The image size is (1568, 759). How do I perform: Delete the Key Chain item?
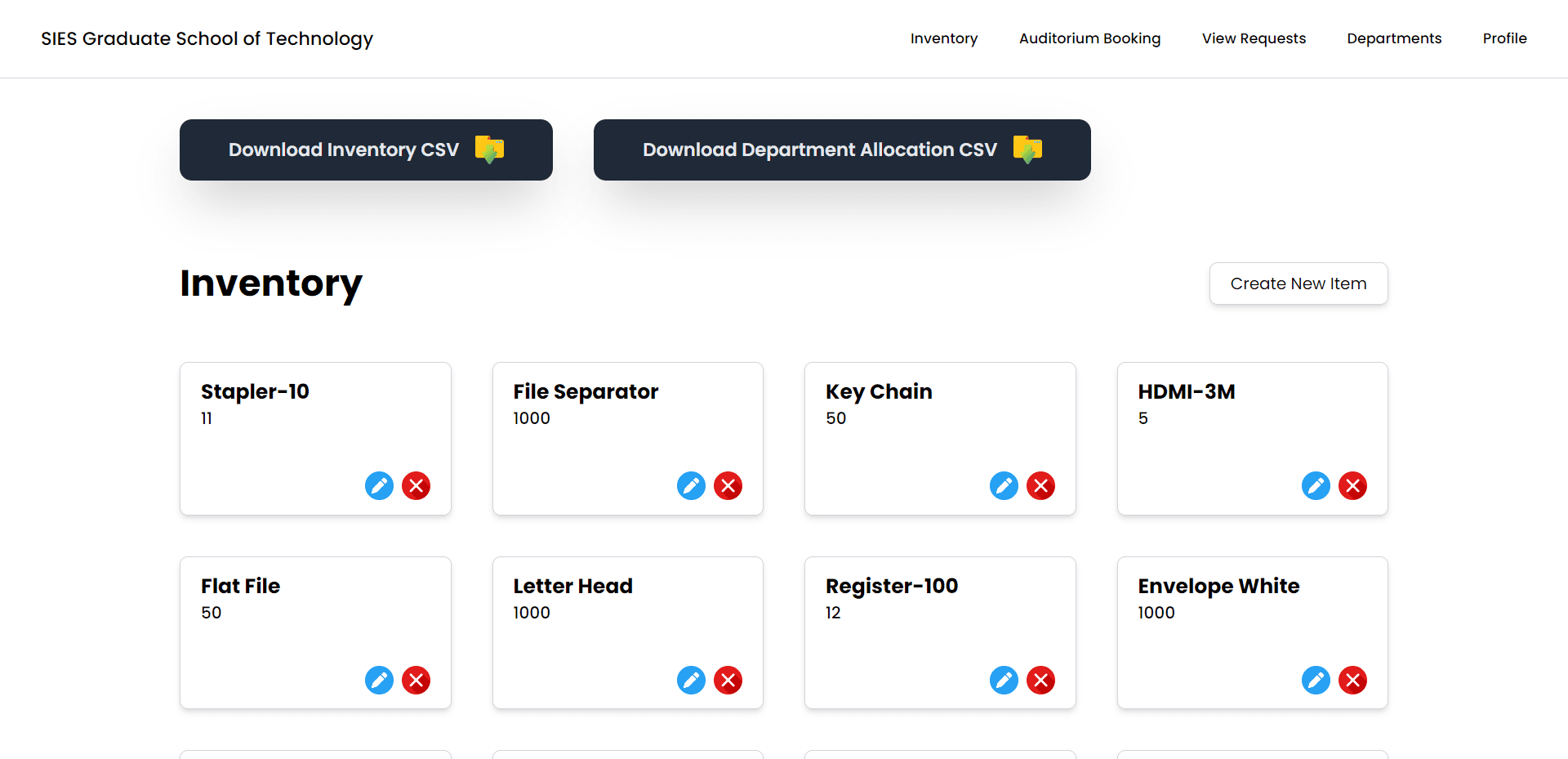point(1041,486)
